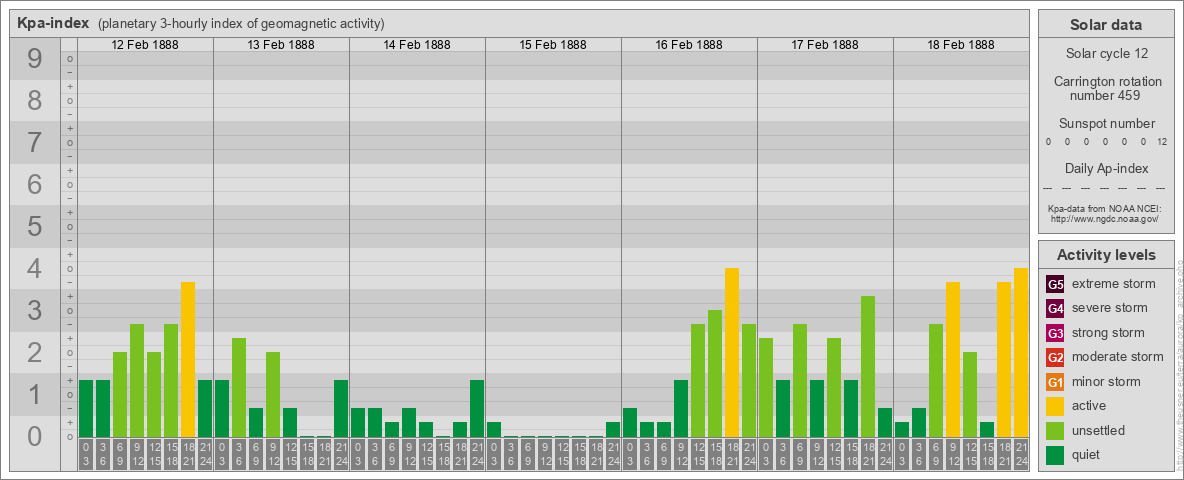Screen dimensions: 1184x480
Task: Click the '14 Feb 1888' date header
Action: (417, 45)
